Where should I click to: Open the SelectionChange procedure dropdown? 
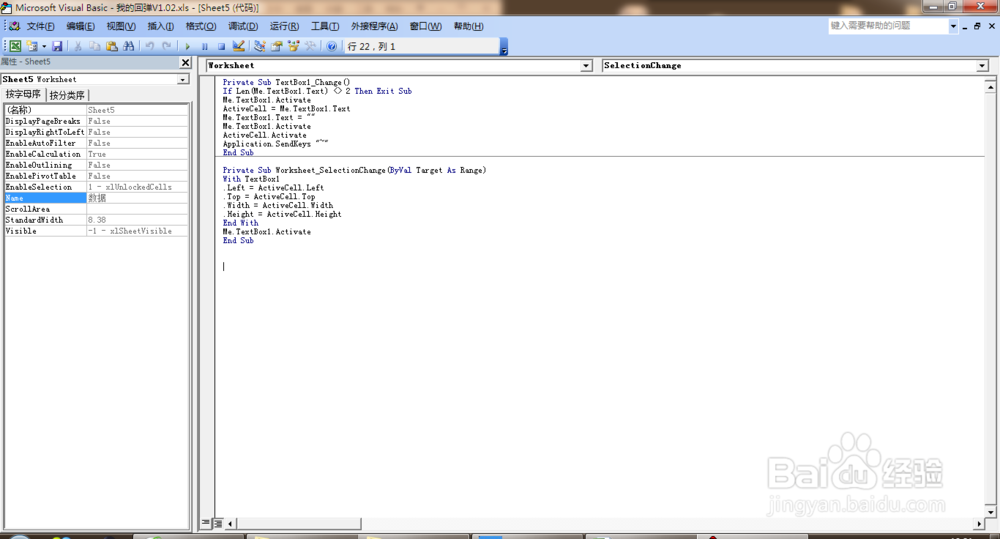(x=982, y=66)
